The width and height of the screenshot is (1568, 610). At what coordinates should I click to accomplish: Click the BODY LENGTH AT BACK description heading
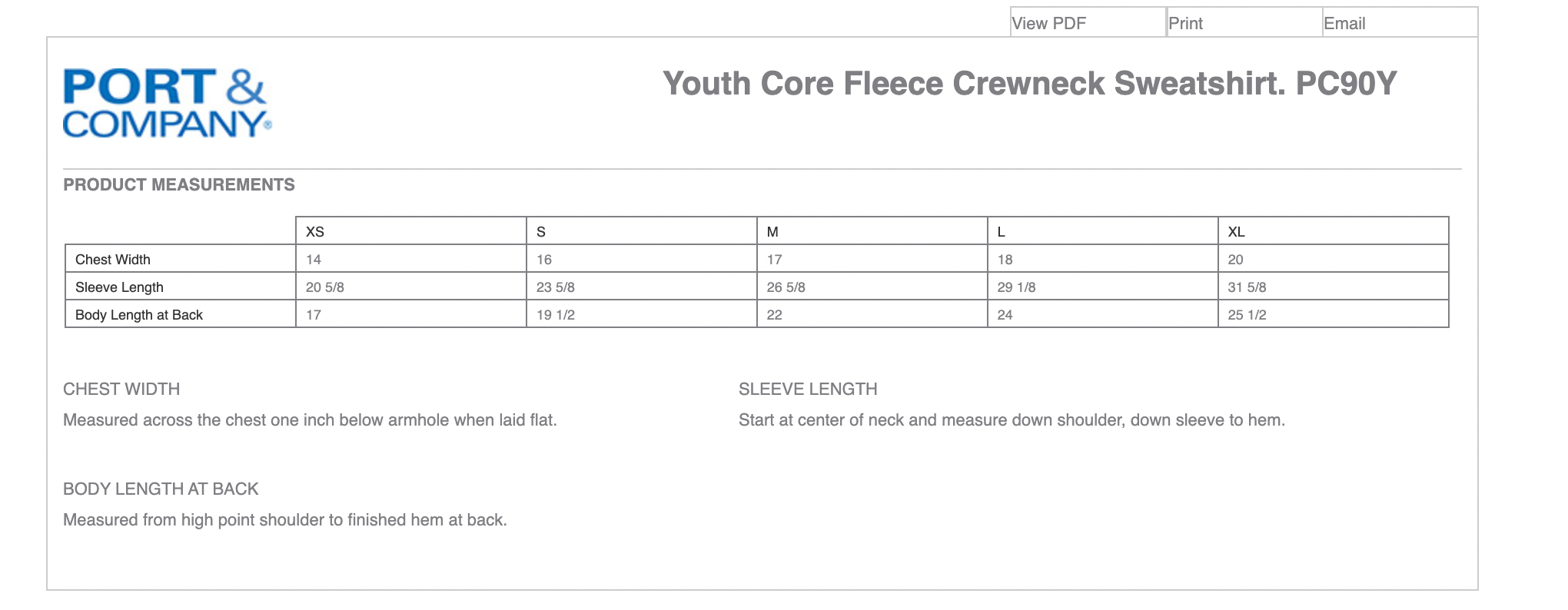[x=161, y=489]
